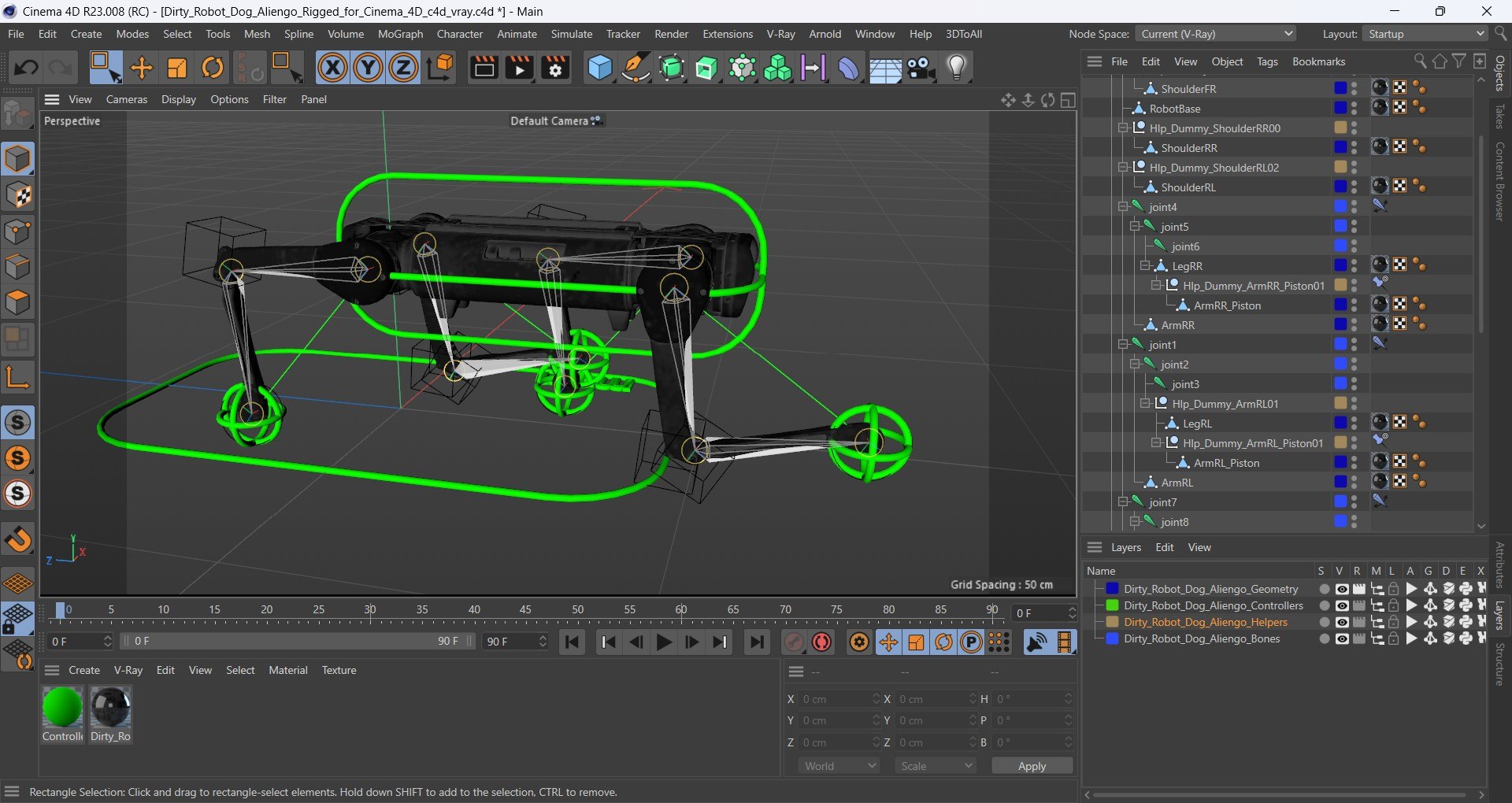Toggle the Y axis lock icon

(x=368, y=68)
